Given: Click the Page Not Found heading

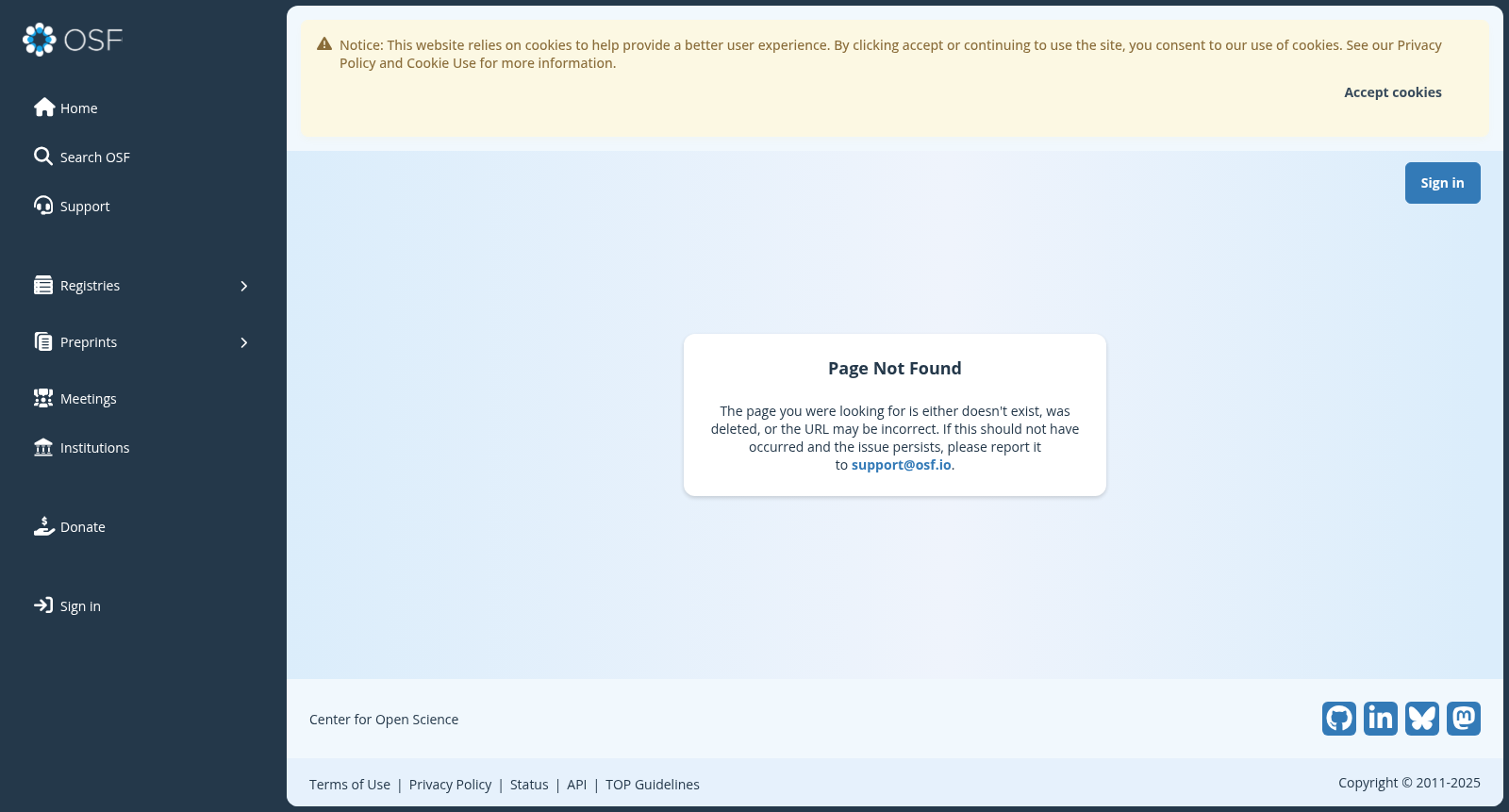Looking at the screenshot, I should pos(895,369).
